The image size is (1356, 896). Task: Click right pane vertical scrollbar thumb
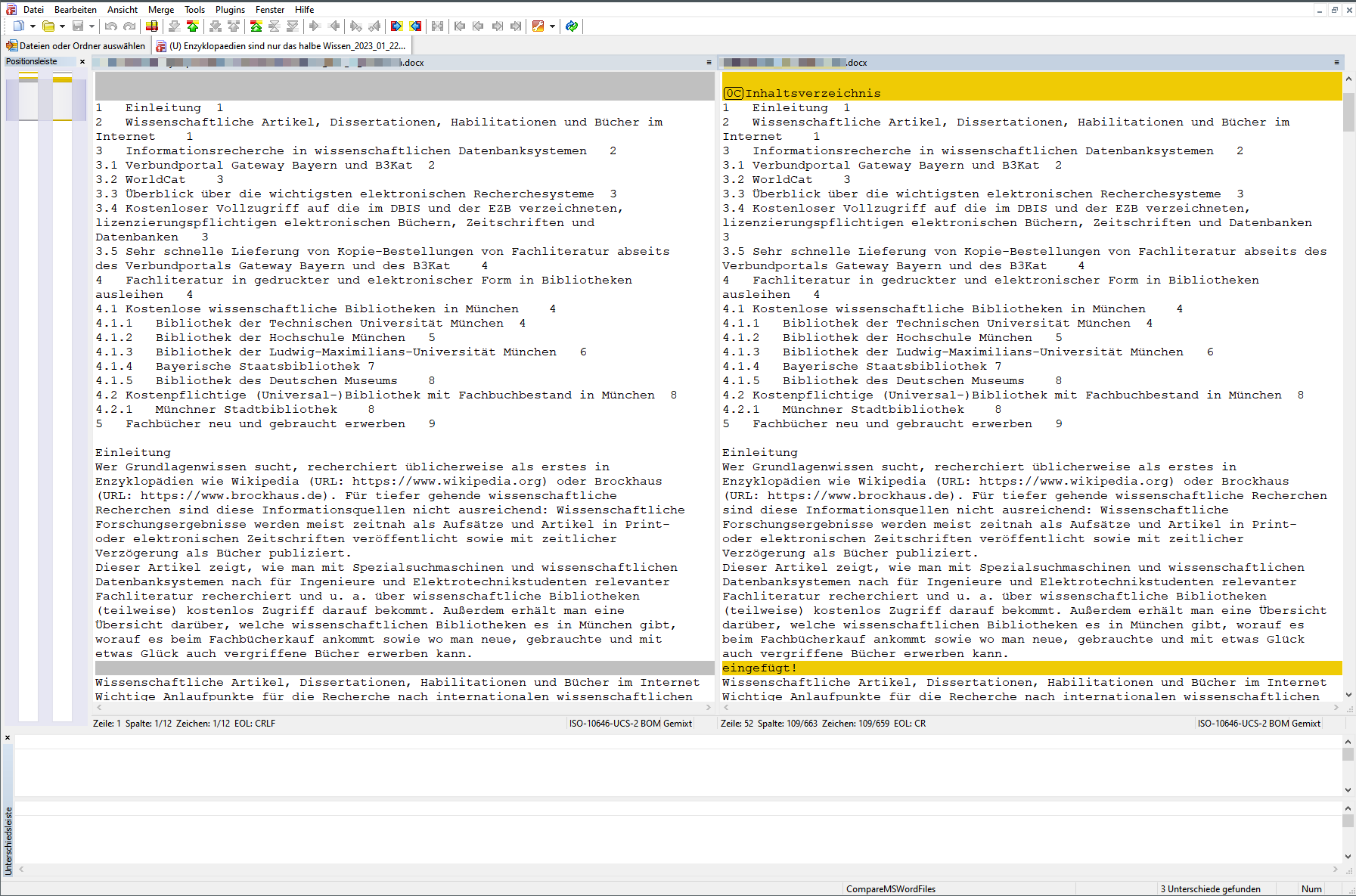click(1348, 112)
